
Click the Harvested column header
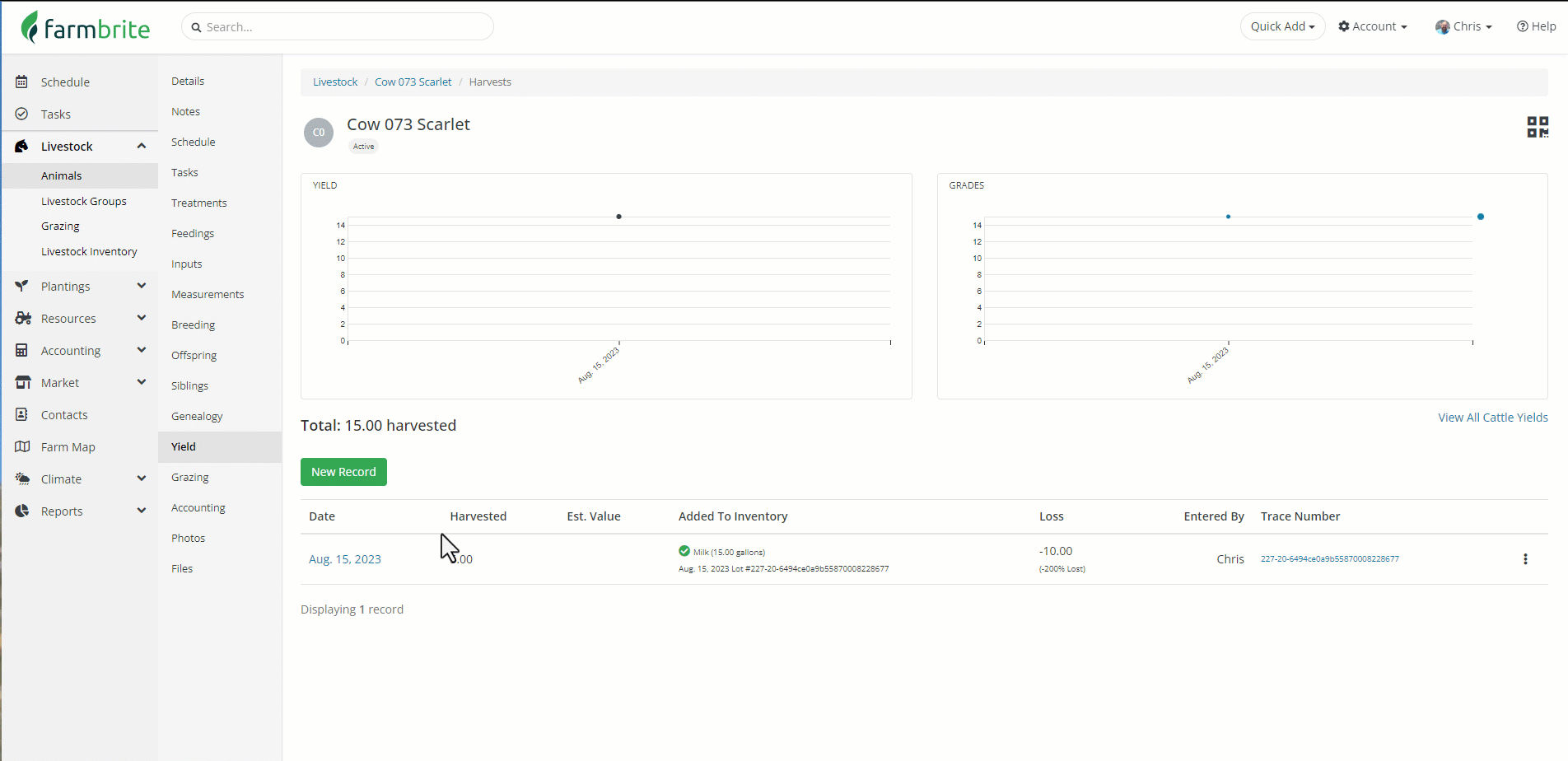pos(478,516)
